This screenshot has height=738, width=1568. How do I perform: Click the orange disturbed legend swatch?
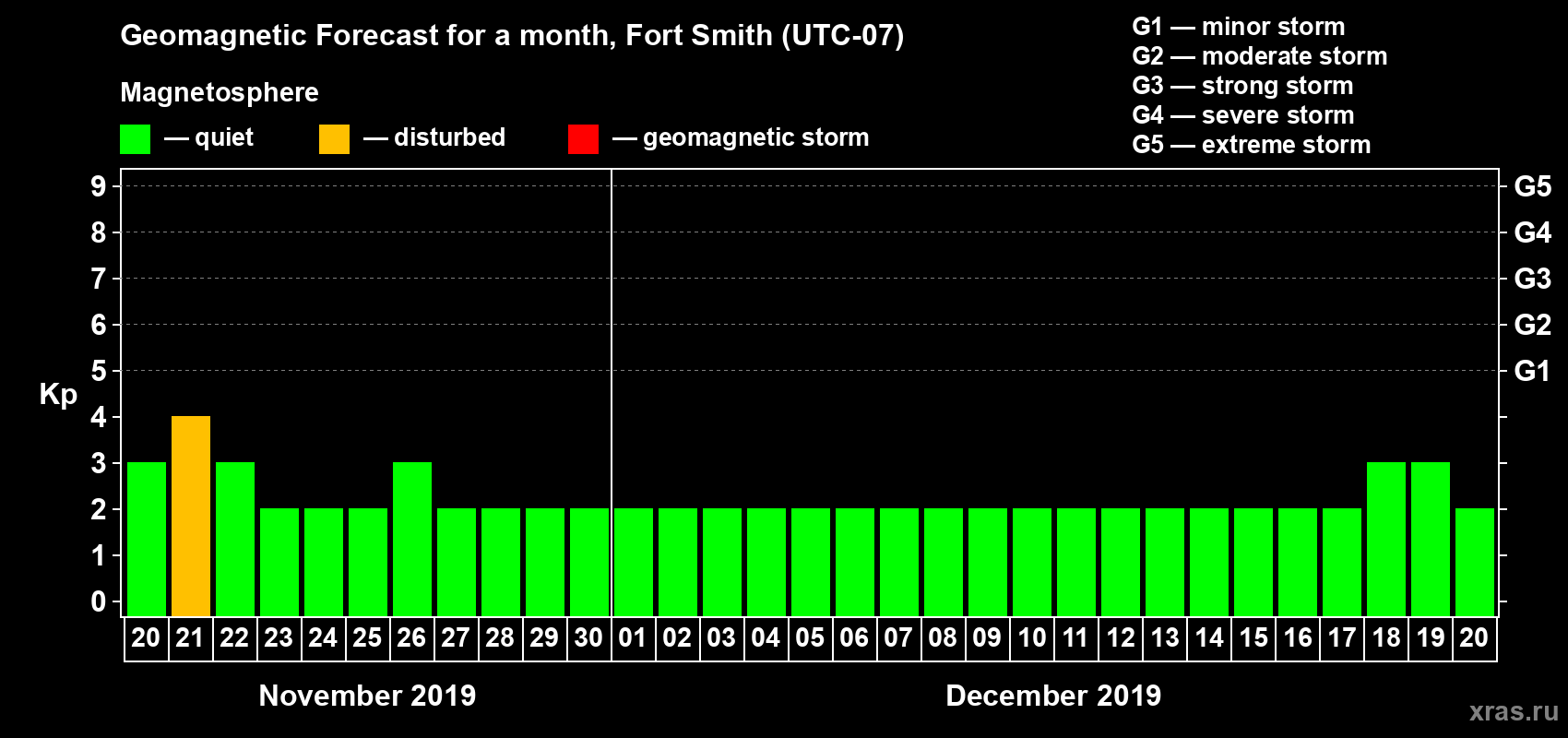[334, 139]
